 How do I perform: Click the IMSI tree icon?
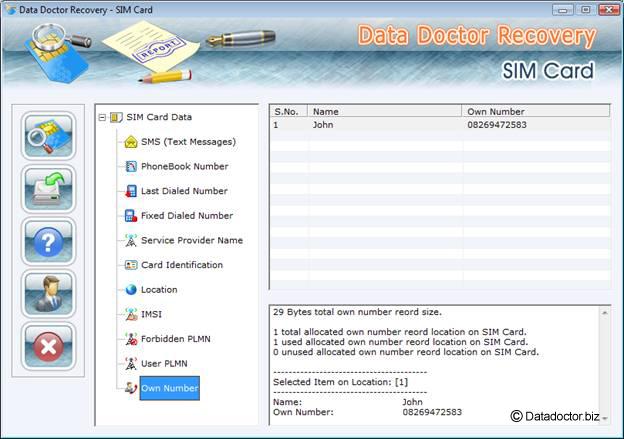point(131,314)
